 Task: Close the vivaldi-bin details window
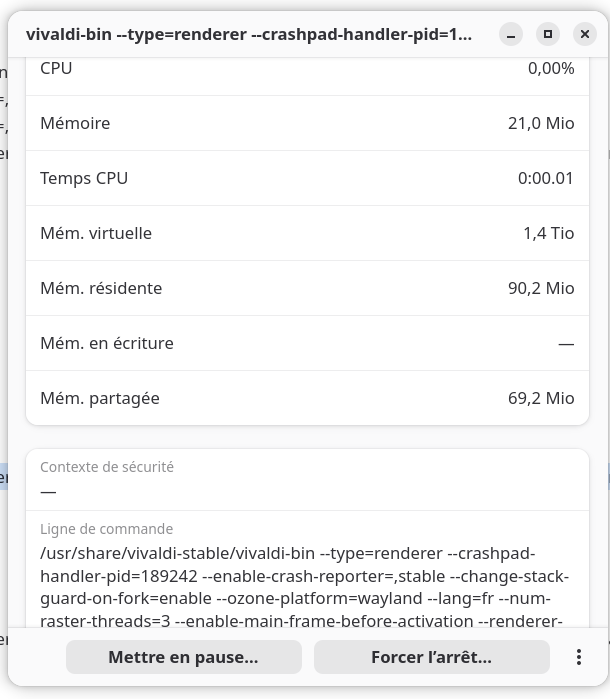pyautogui.click(x=584, y=34)
